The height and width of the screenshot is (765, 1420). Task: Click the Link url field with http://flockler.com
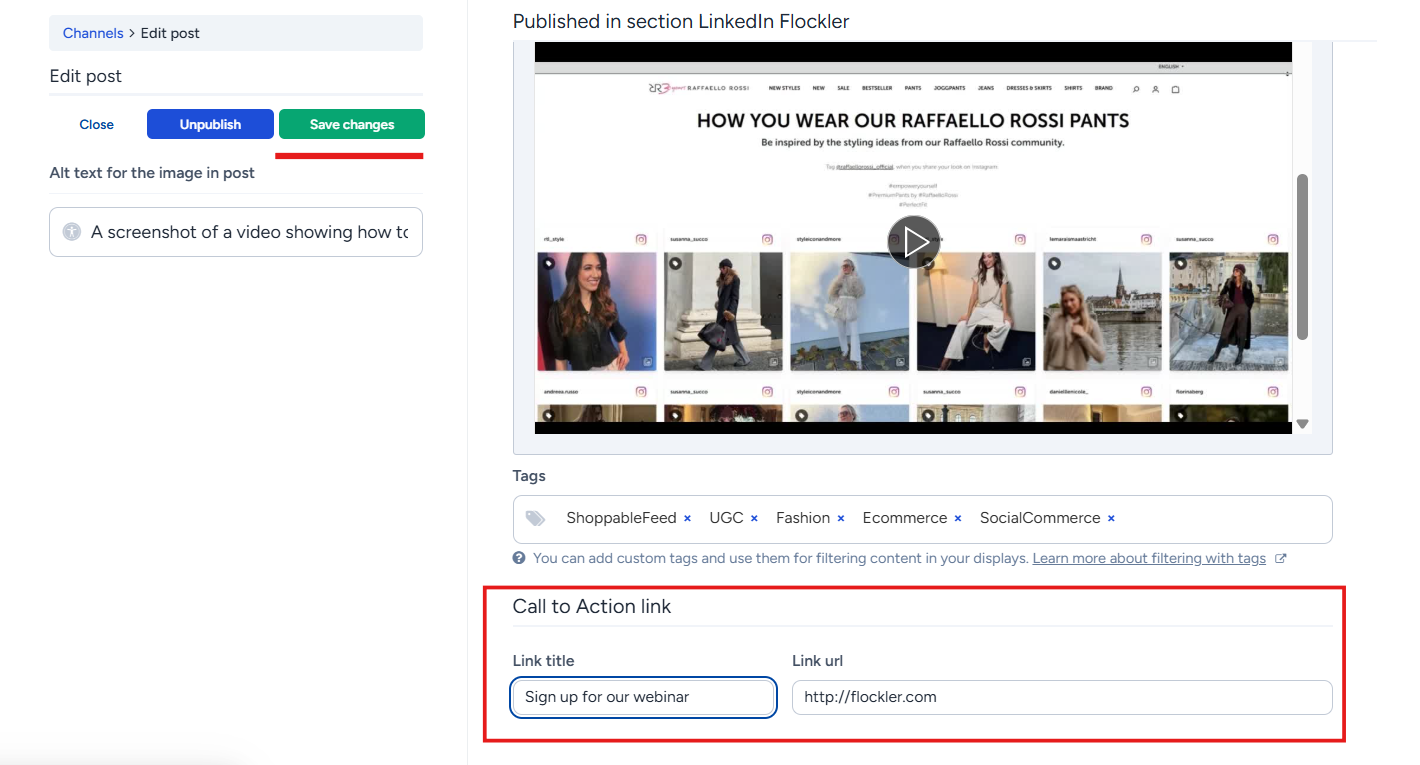[1062, 697]
